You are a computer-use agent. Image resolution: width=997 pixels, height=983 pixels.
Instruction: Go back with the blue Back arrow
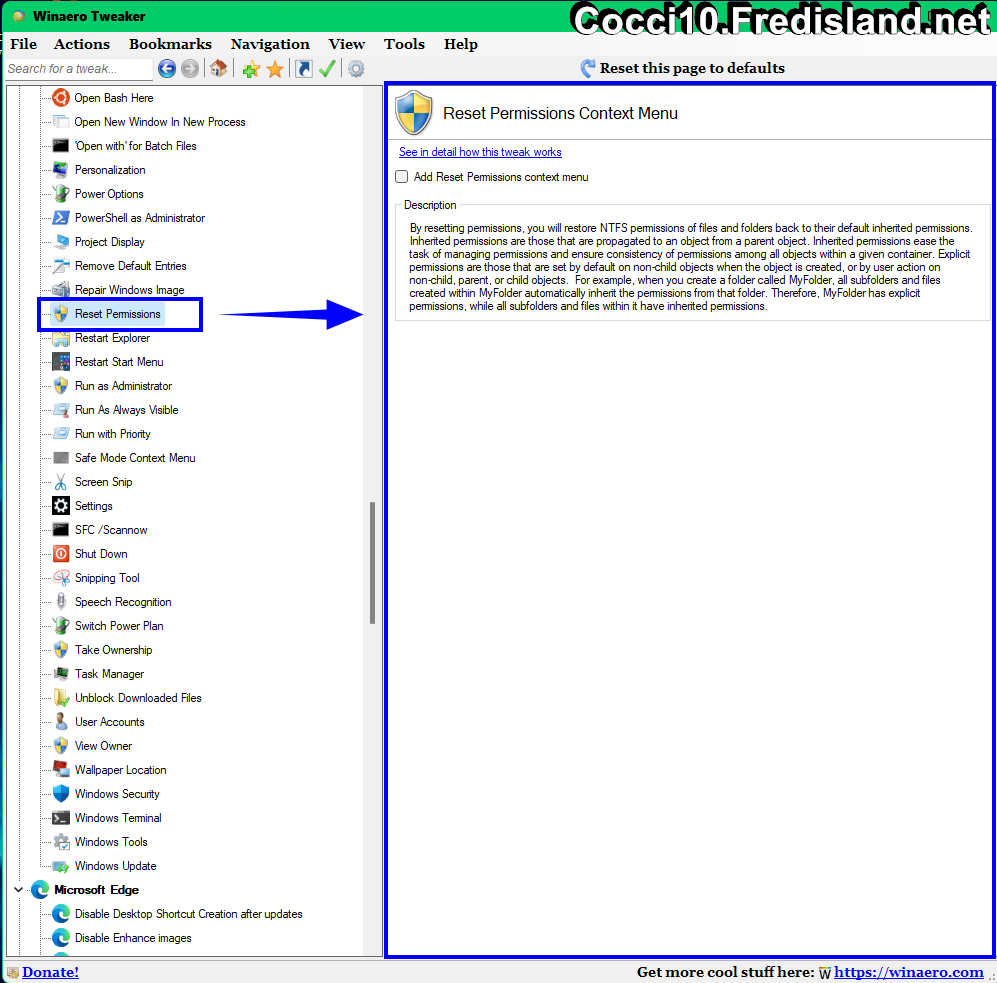(167, 69)
